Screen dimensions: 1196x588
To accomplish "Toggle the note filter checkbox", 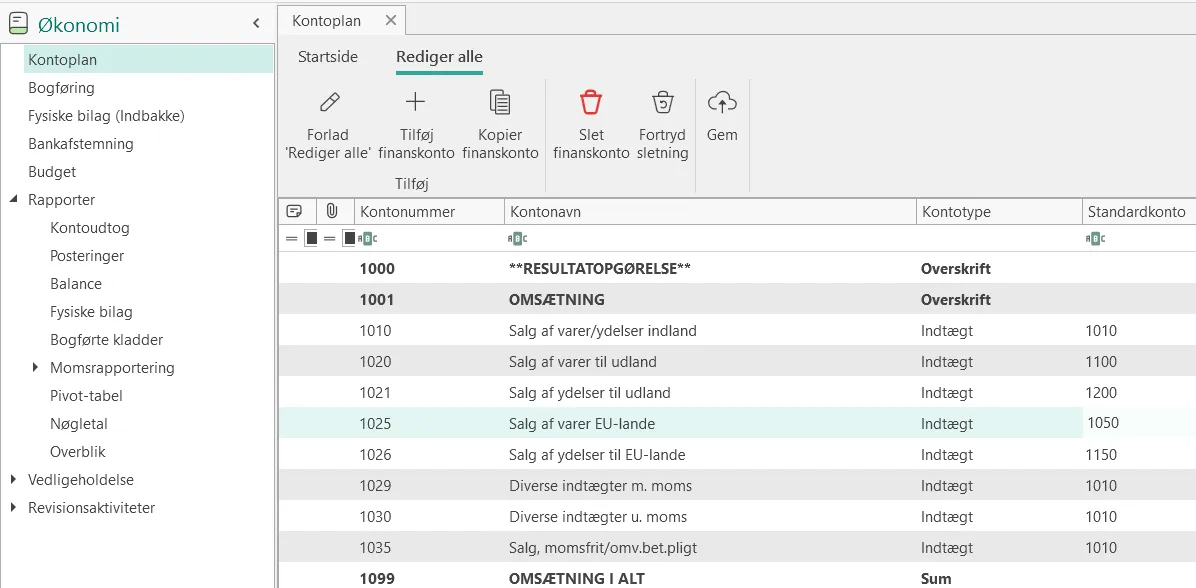I will click(x=311, y=239).
